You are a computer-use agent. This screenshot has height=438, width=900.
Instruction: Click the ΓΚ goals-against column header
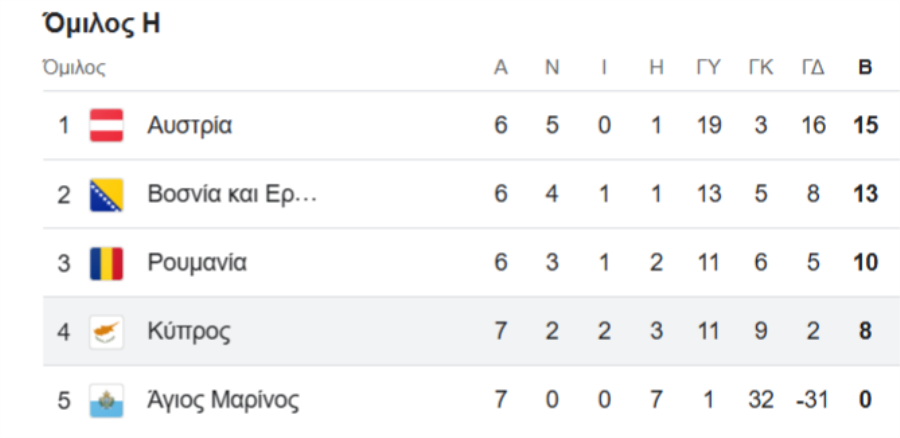click(760, 68)
